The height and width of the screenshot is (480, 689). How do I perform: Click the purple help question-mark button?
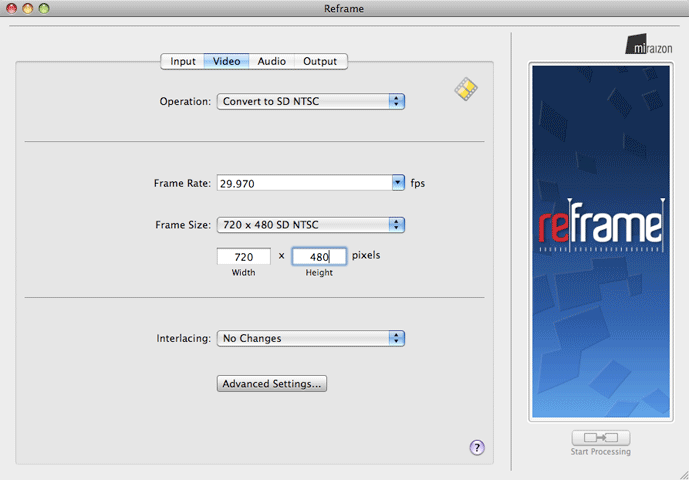(x=477, y=448)
